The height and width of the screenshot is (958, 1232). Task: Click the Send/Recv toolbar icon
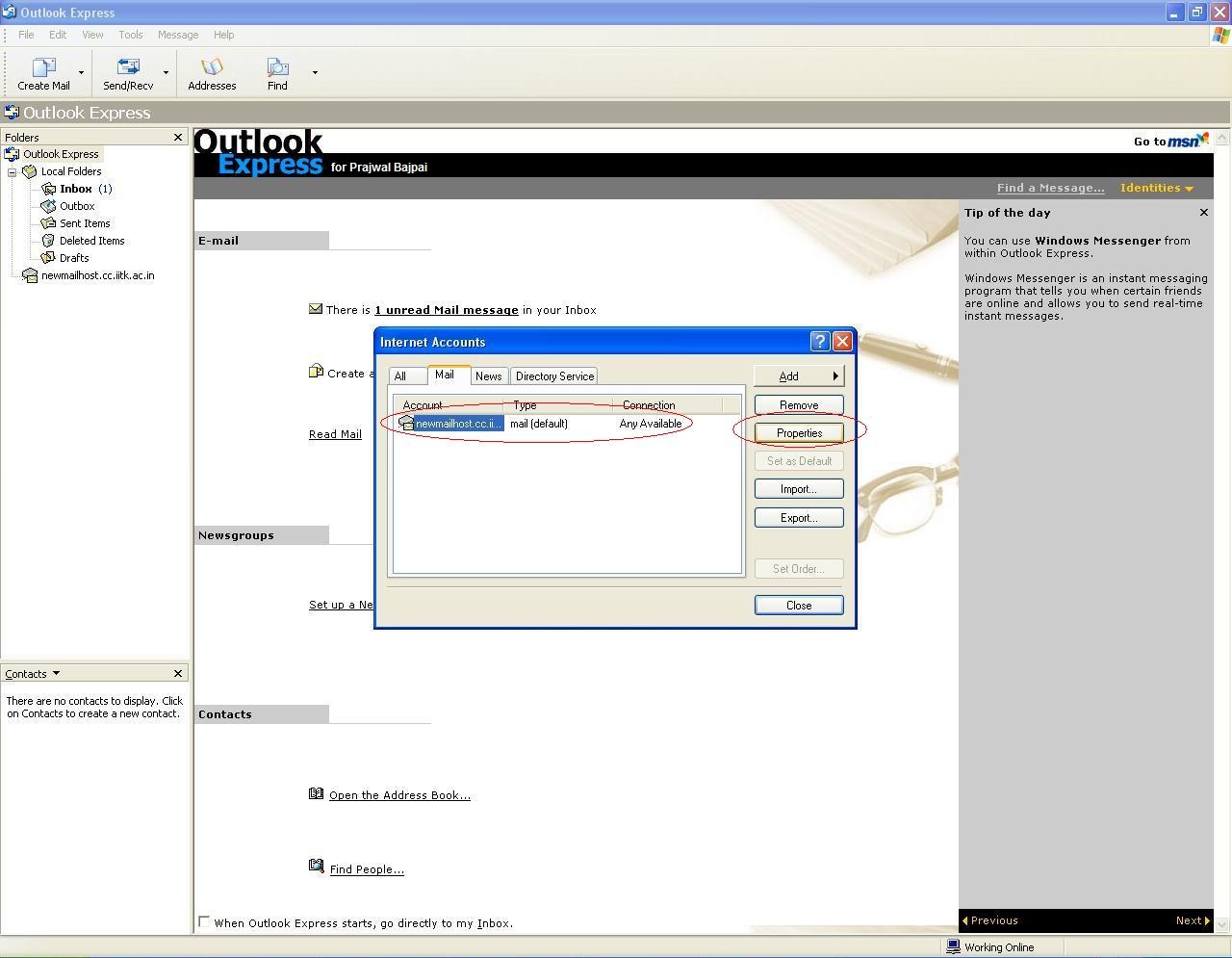(128, 67)
